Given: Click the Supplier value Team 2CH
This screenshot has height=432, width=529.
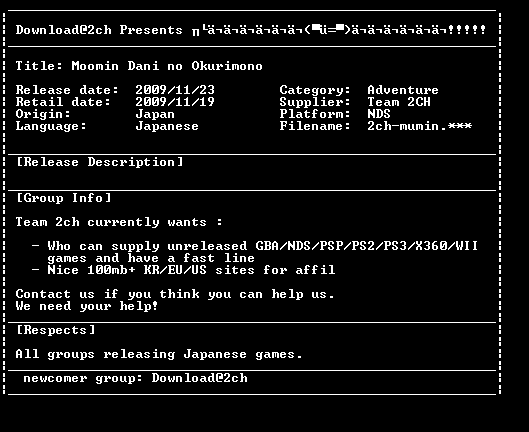Looking at the screenshot, I should point(399,102).
